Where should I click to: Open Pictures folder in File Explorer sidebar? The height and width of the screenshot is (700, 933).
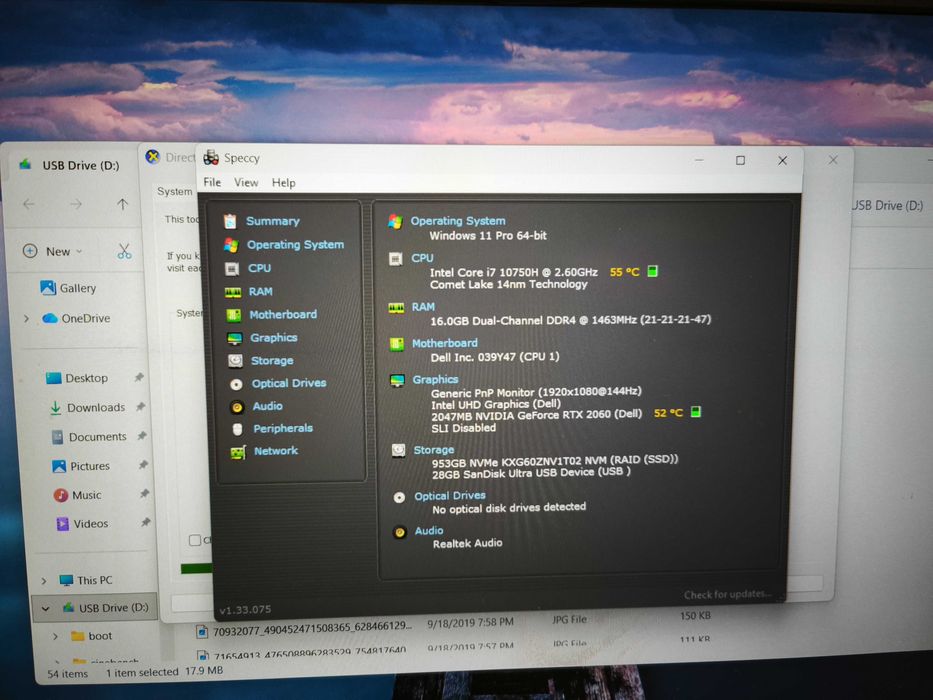[x=81, y=466]
